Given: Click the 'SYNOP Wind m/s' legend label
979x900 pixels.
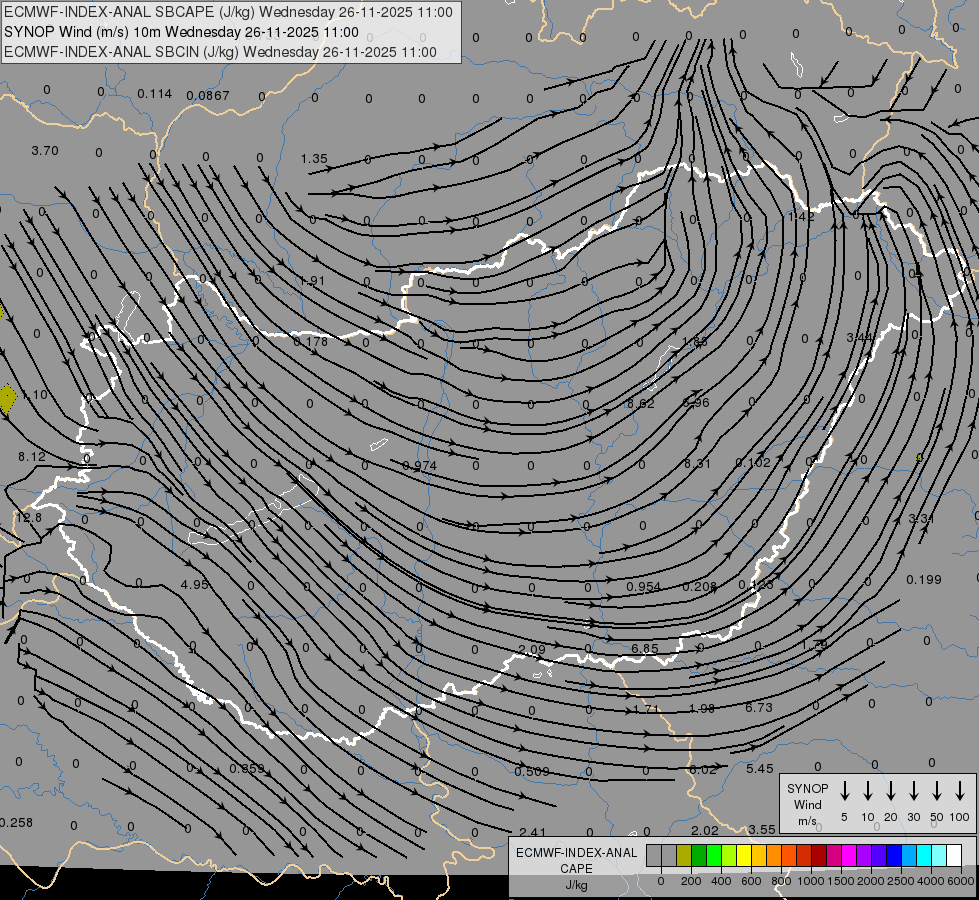Looking at the screenshot, I should pos(807,804).
